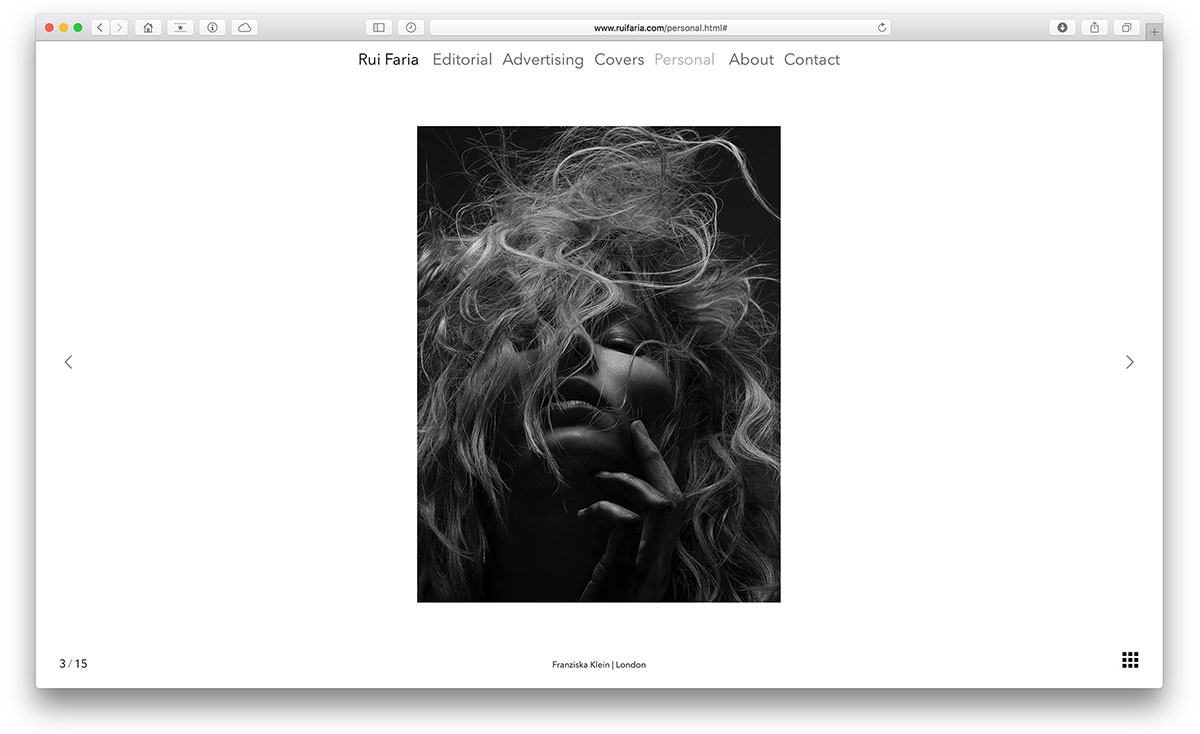Show downloads via down-arrow icon
1200x734 pixels.
pyautogui.click(x=1062, y=28)
